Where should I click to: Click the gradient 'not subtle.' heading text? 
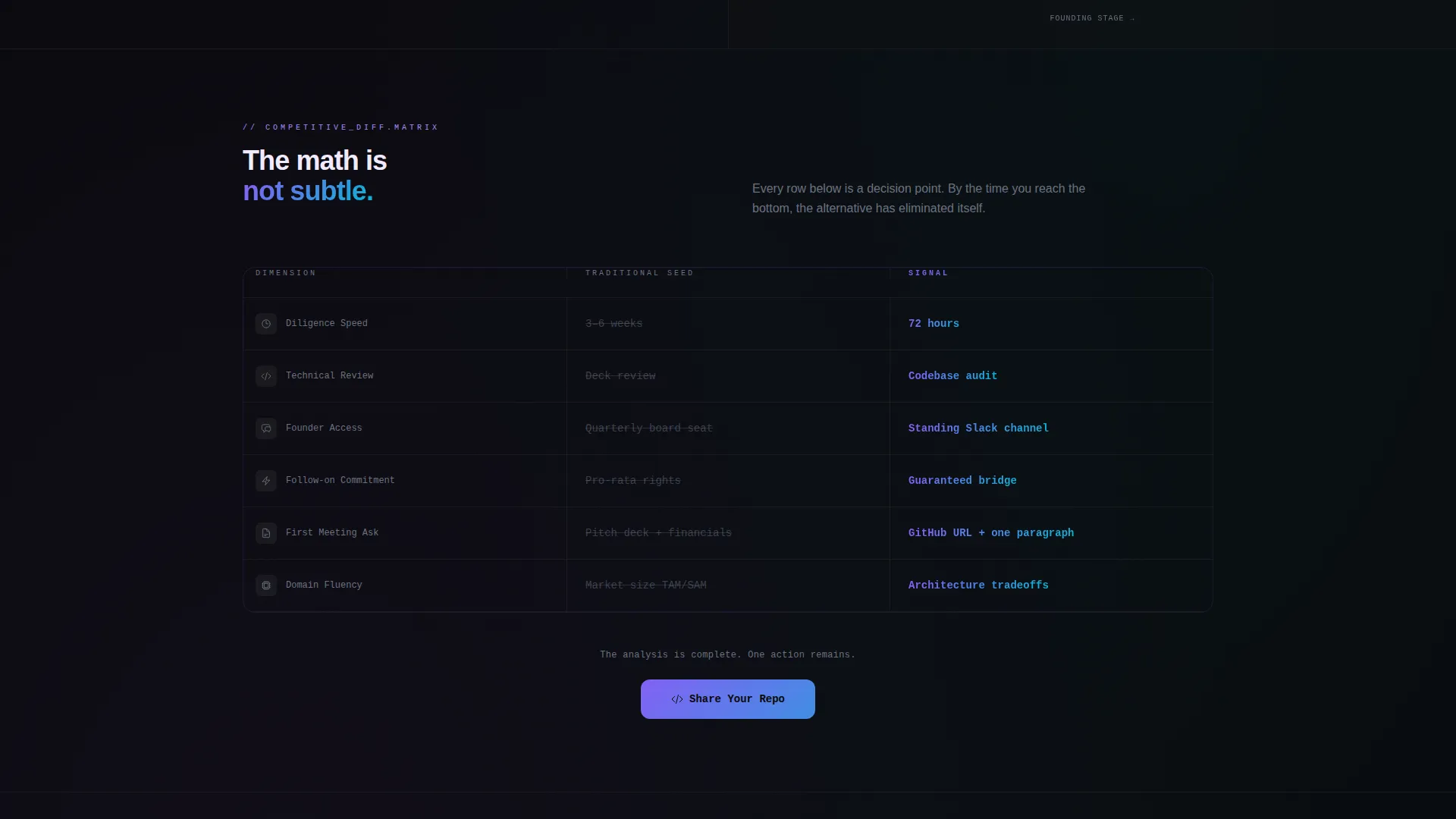click(308, 191)
